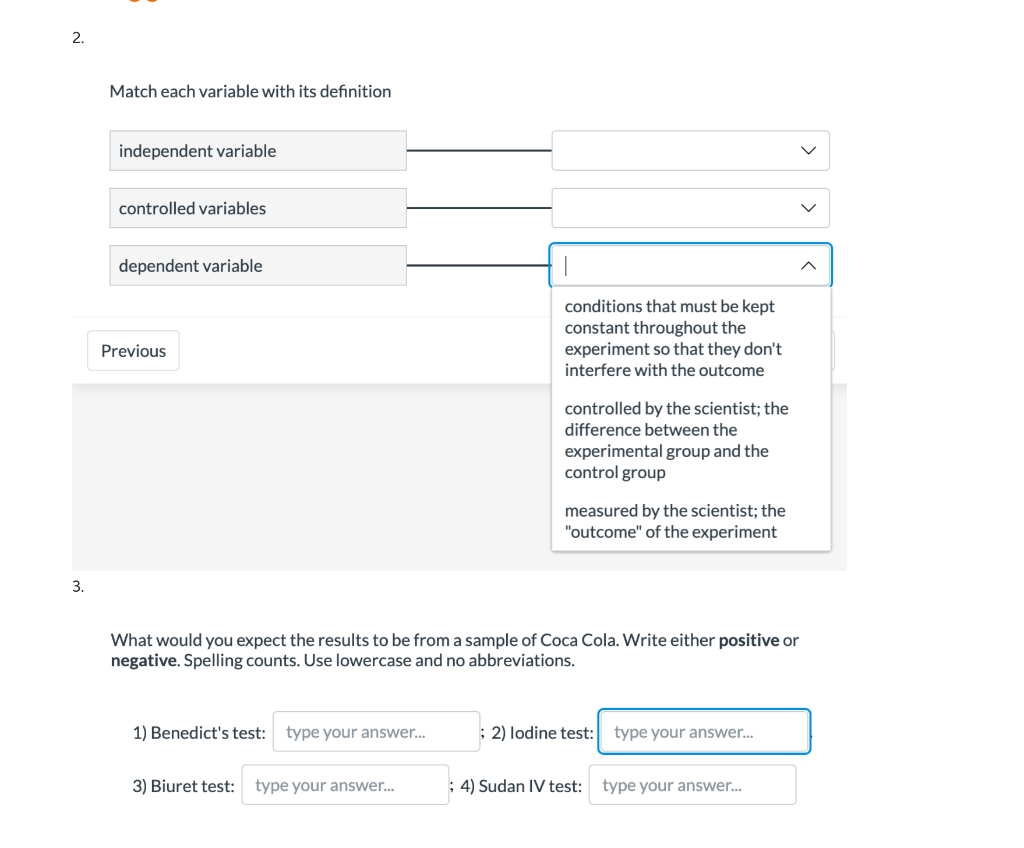Select the 'independent variable' term box
Screen dimensions: 1024x848
coord(257,150)
